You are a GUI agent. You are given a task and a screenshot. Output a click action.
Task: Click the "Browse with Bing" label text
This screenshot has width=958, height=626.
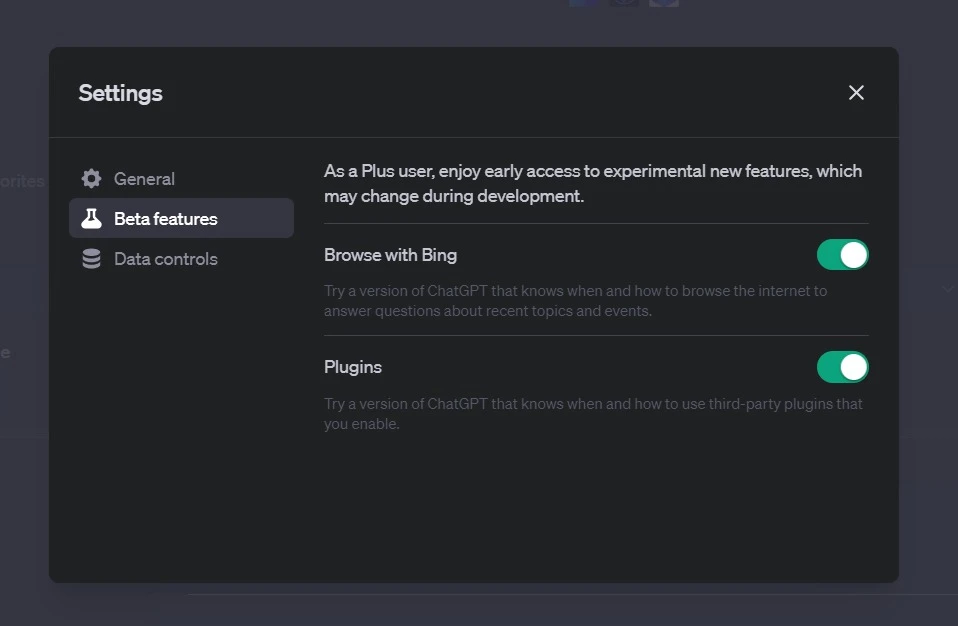(x=390, y=255)
